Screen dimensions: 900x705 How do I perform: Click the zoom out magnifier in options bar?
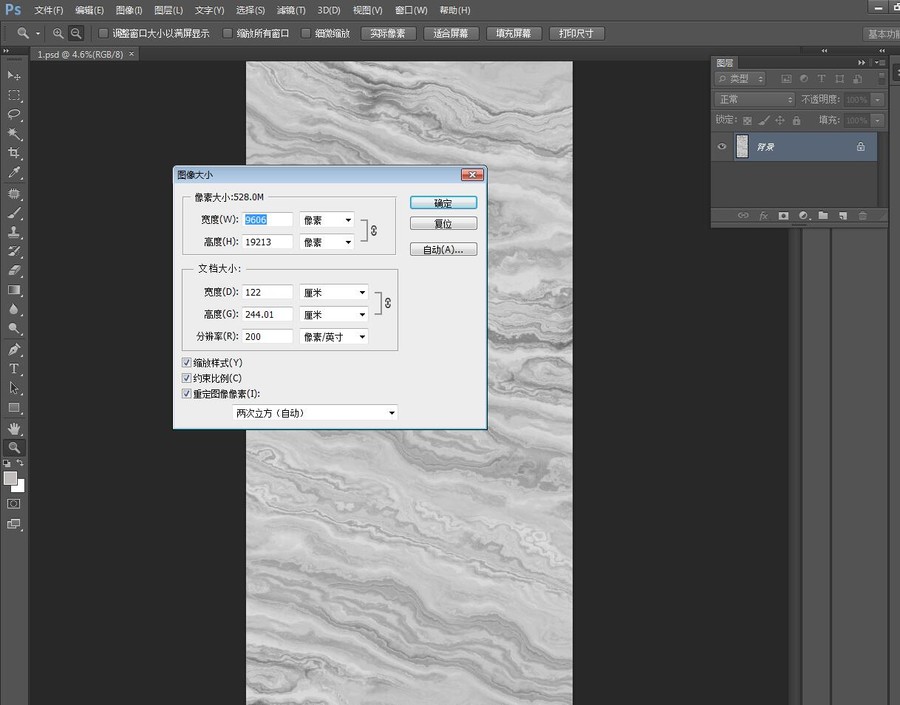(x=76, y=33)
